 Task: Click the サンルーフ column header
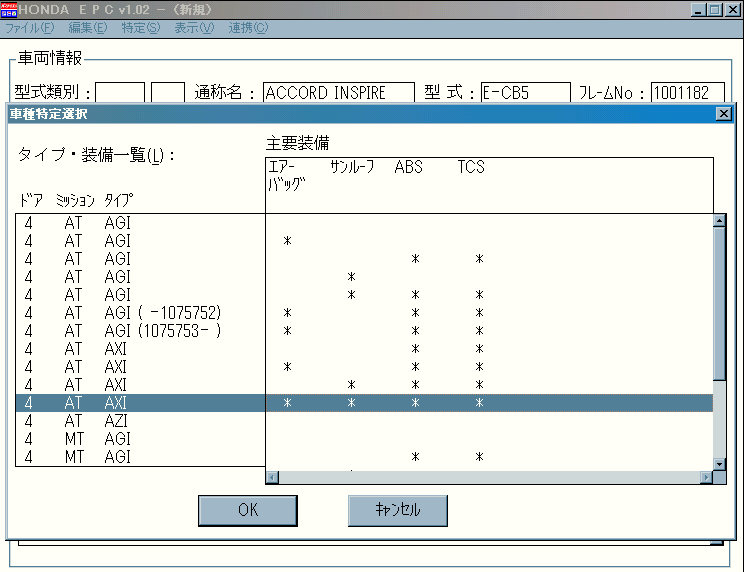(x=352, y=167)
